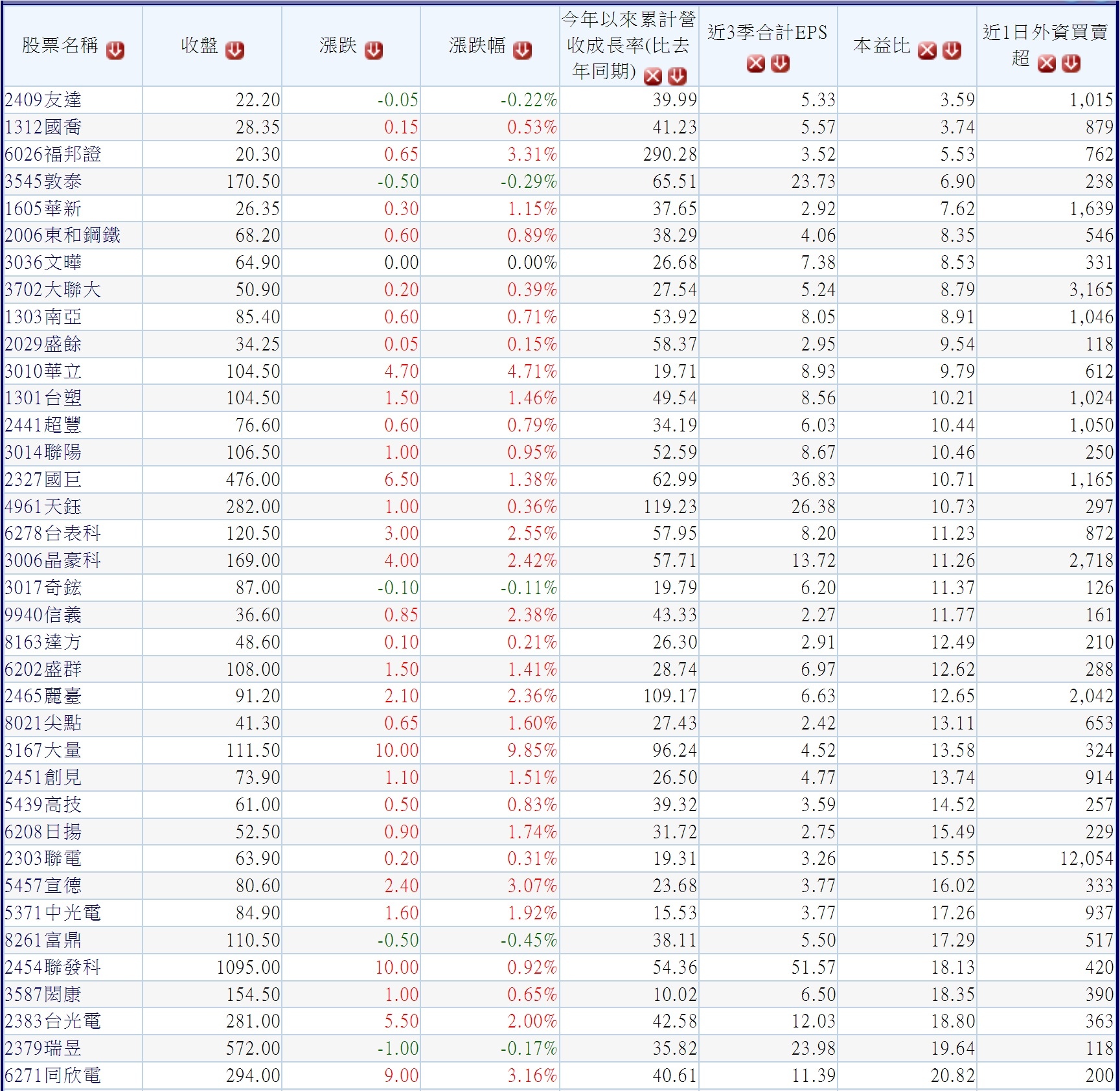Open stock 2379瑞昱
Screen dimensions: 1120x1091
click(43, 1048)
